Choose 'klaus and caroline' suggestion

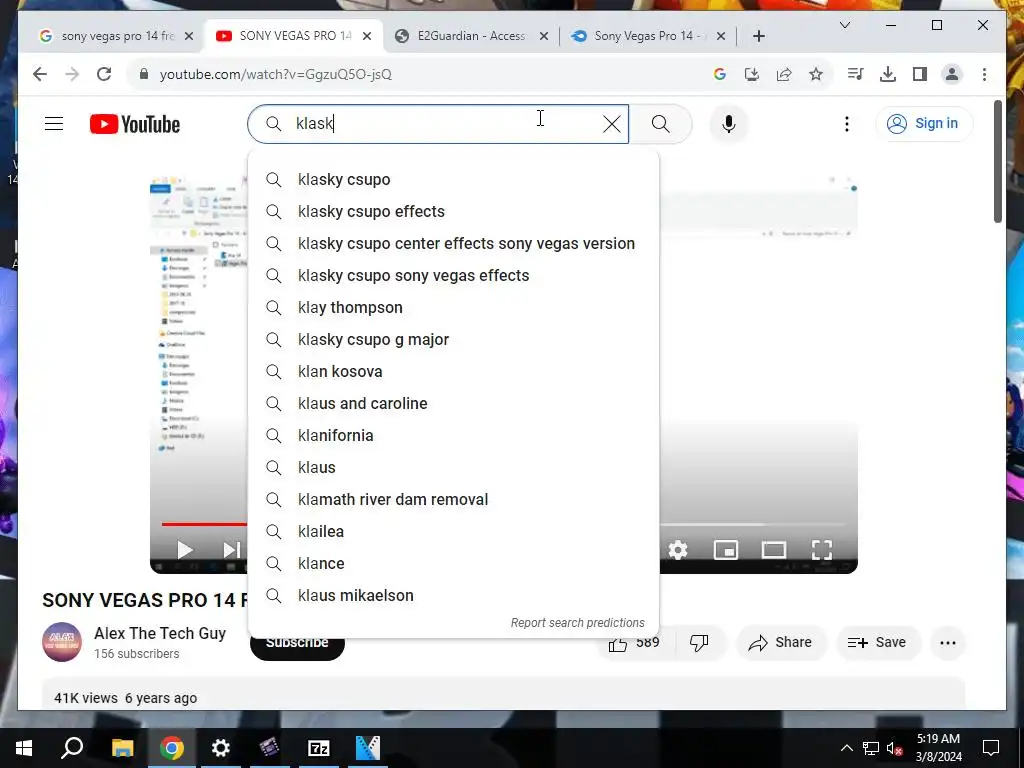click(x=453, y=404)
